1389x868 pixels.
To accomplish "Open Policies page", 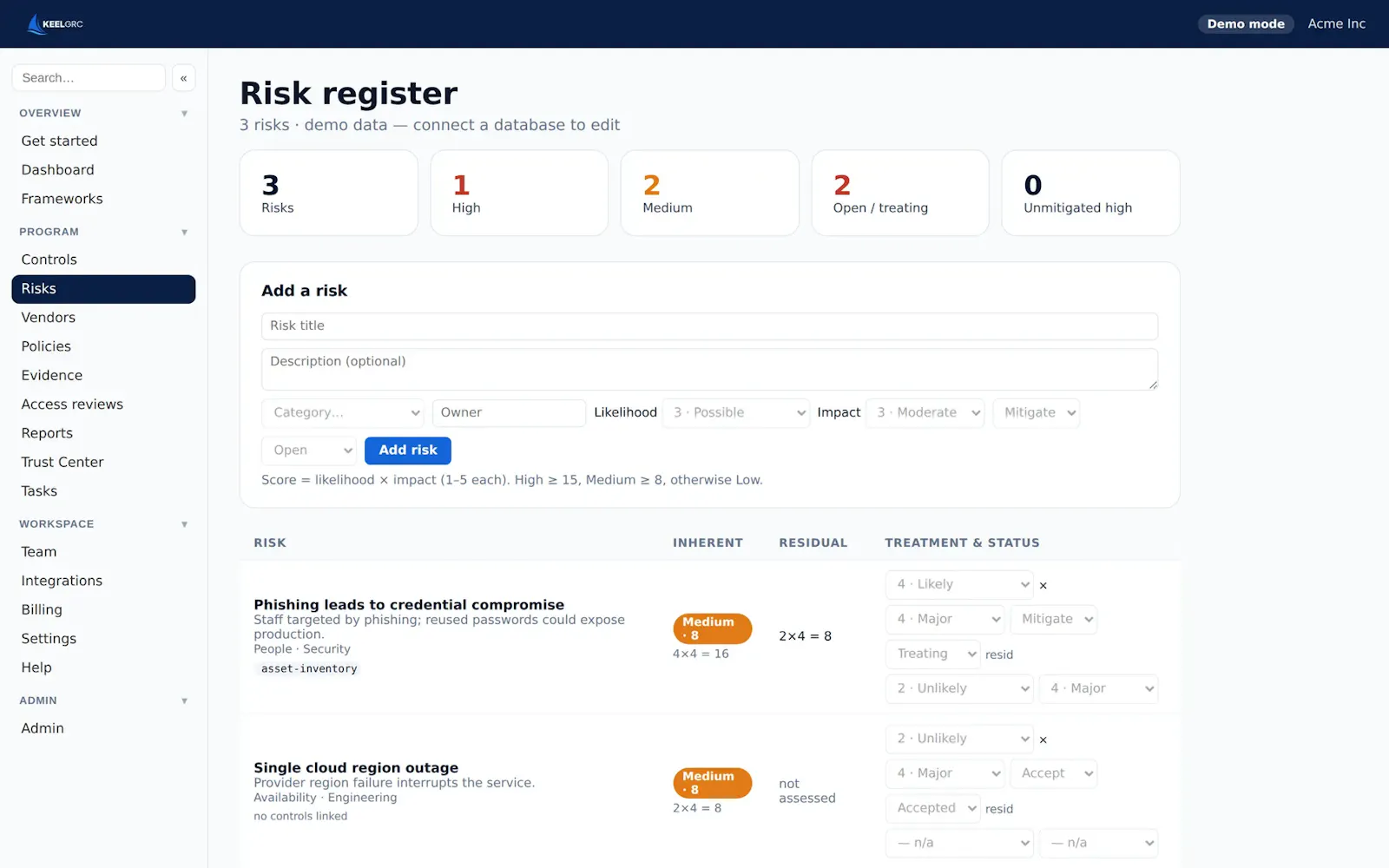I will 103,346.
